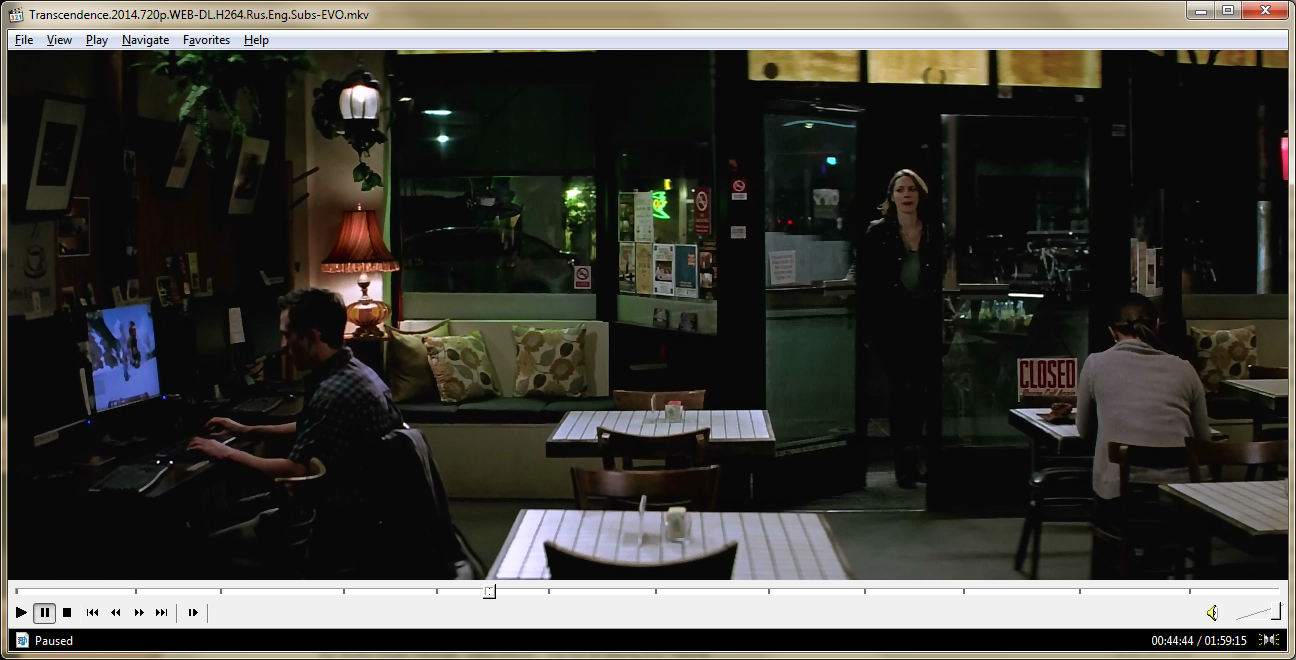Screen dimensions: 1296x660
Task: Click the Transcendence.2014 title bar text
Action: click(x=199, y=14)
